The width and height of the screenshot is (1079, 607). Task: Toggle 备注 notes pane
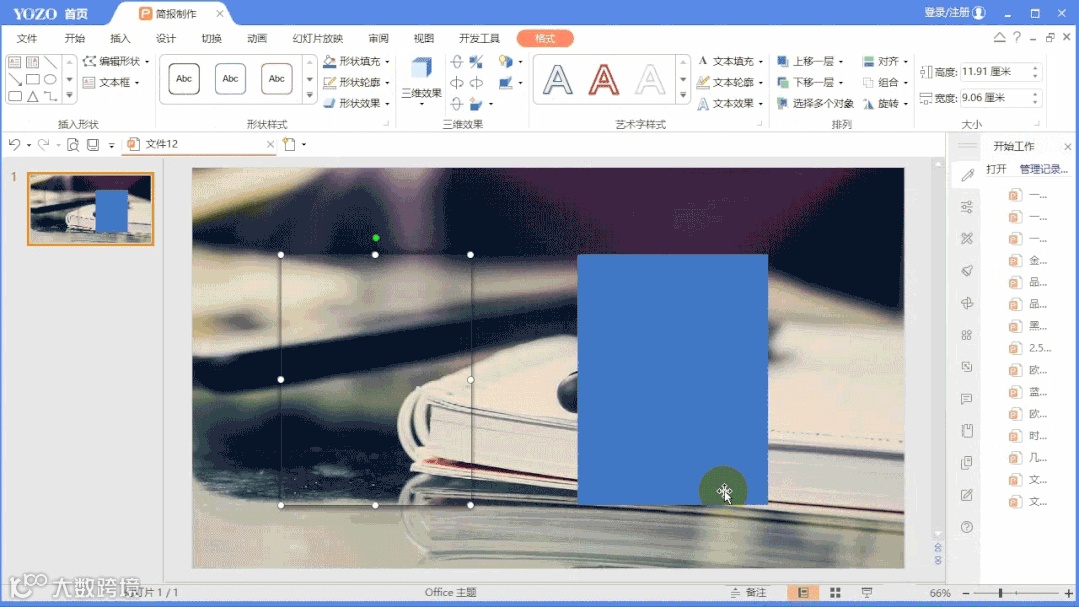tap(749, 593)
